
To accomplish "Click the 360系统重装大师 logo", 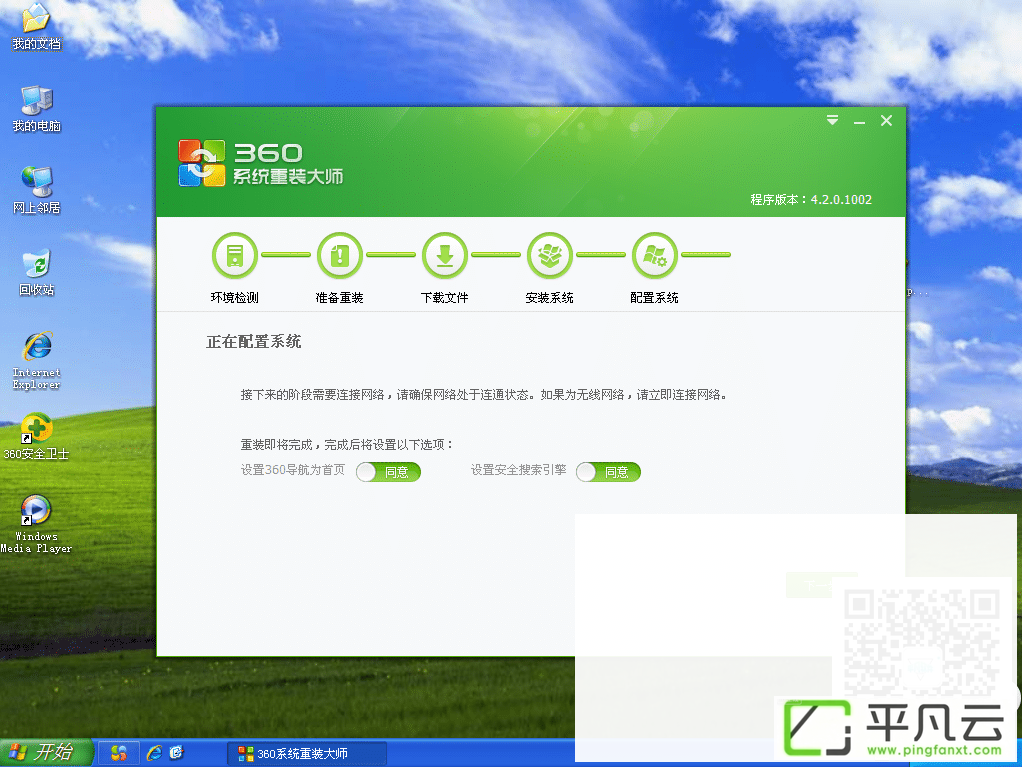I will [x=261, y=163].
